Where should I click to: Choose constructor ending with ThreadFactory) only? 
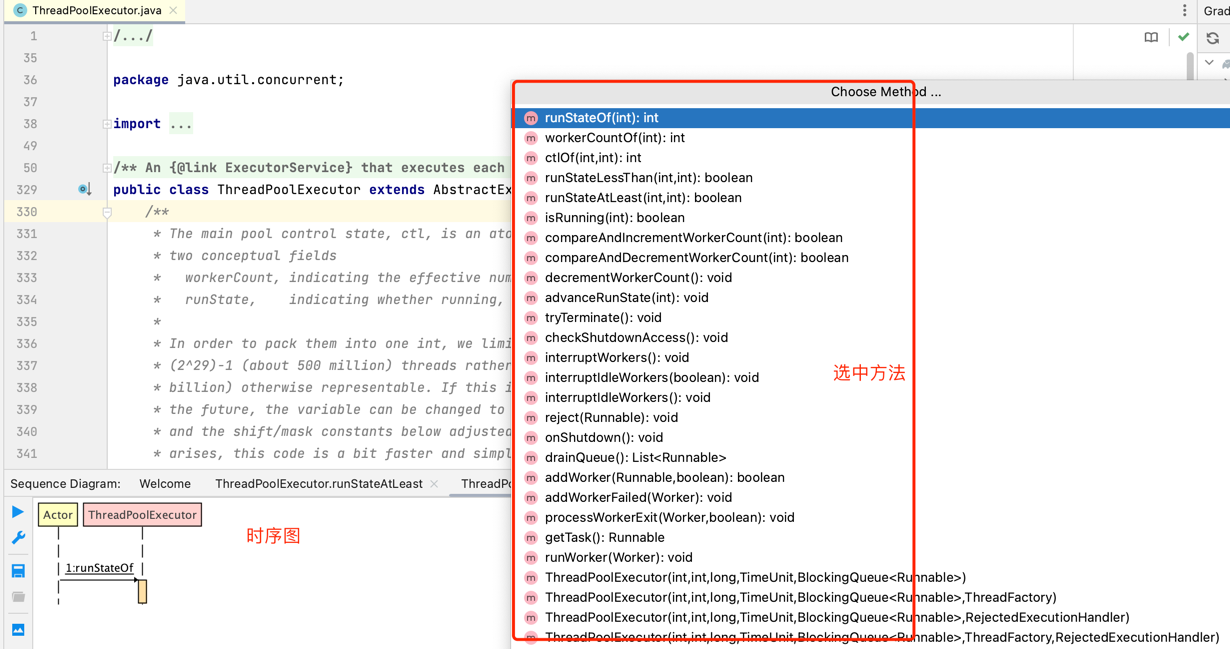(x=871, y=598)
